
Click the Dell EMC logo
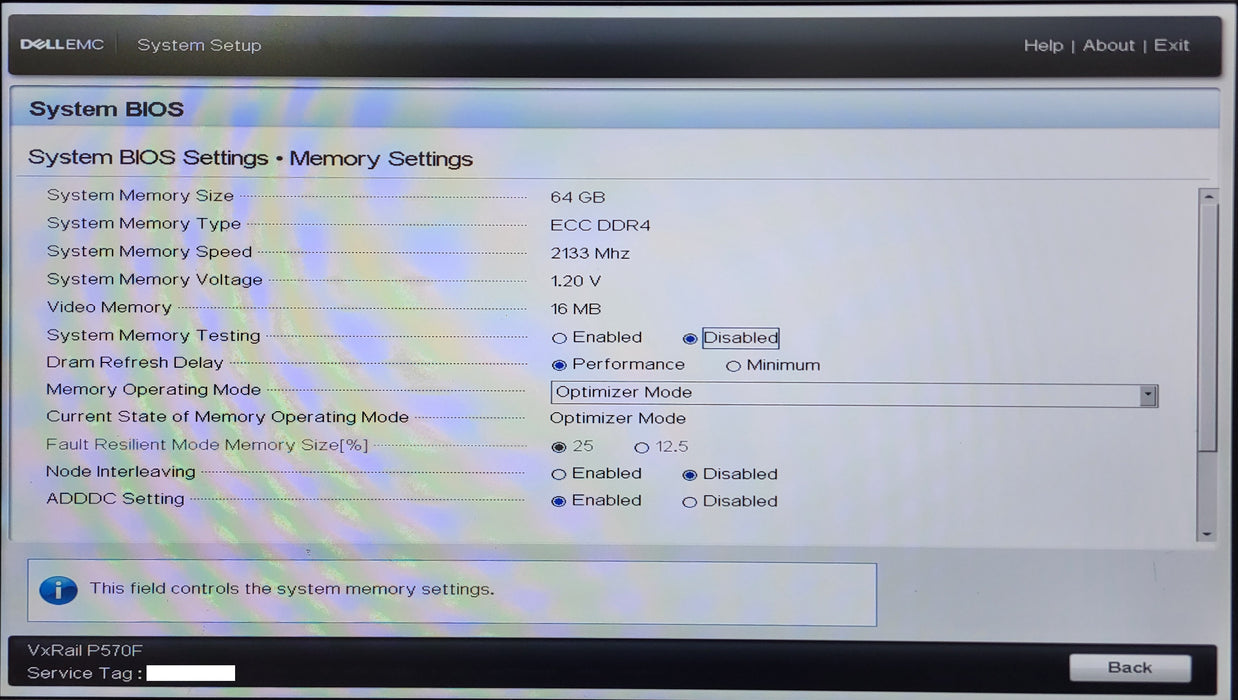pos(62,45)
